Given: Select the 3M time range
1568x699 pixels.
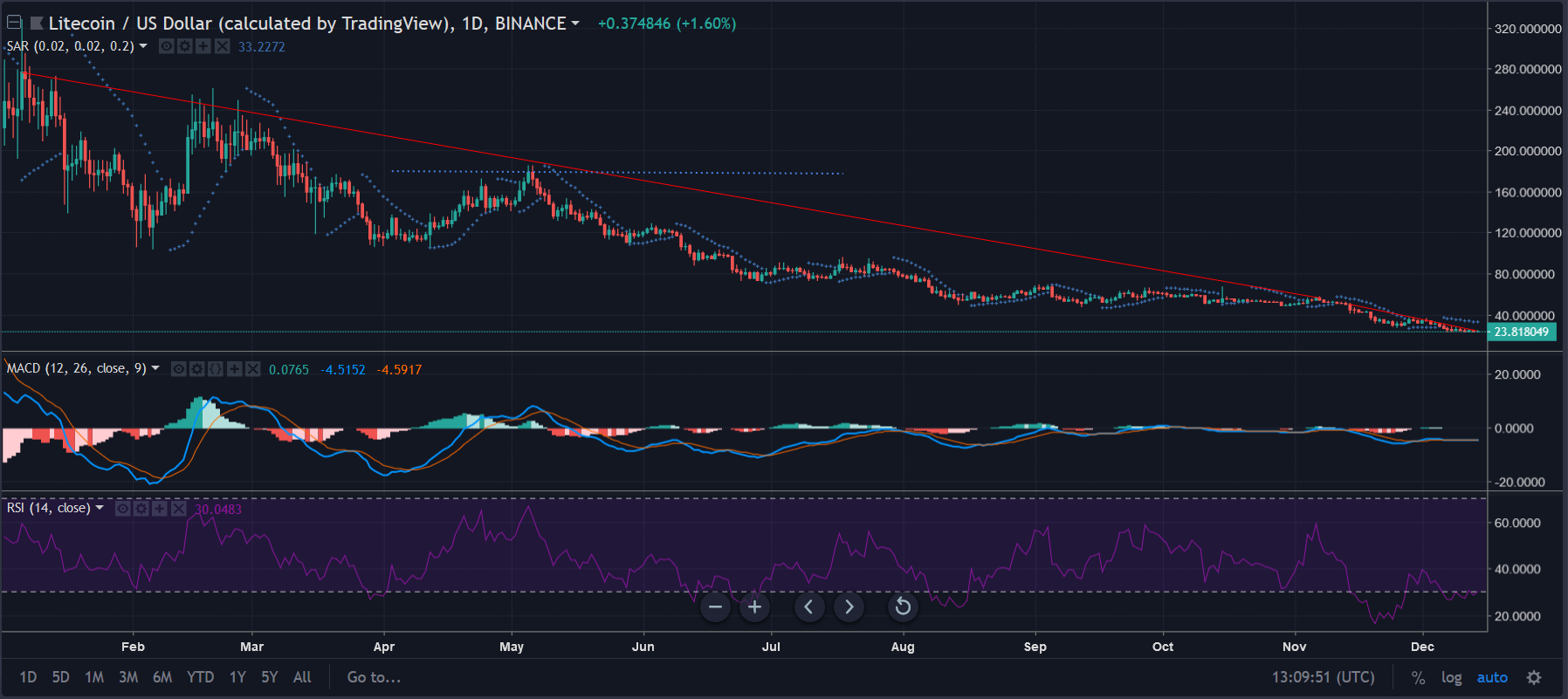Looking at the screenshot, I should [128, 677].
